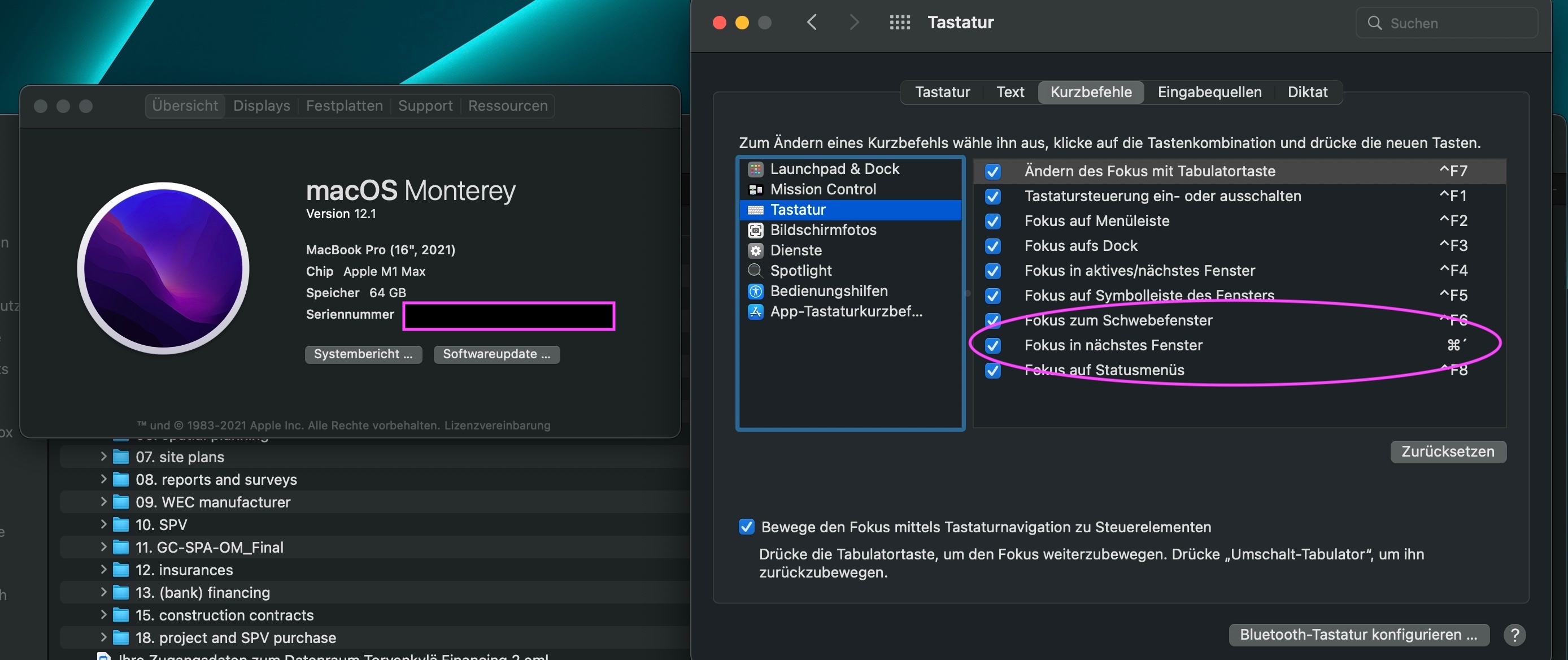Open Bedienungshilfen accessibility icon category
Screen dimensions: 1568x660
click(755, 291)
